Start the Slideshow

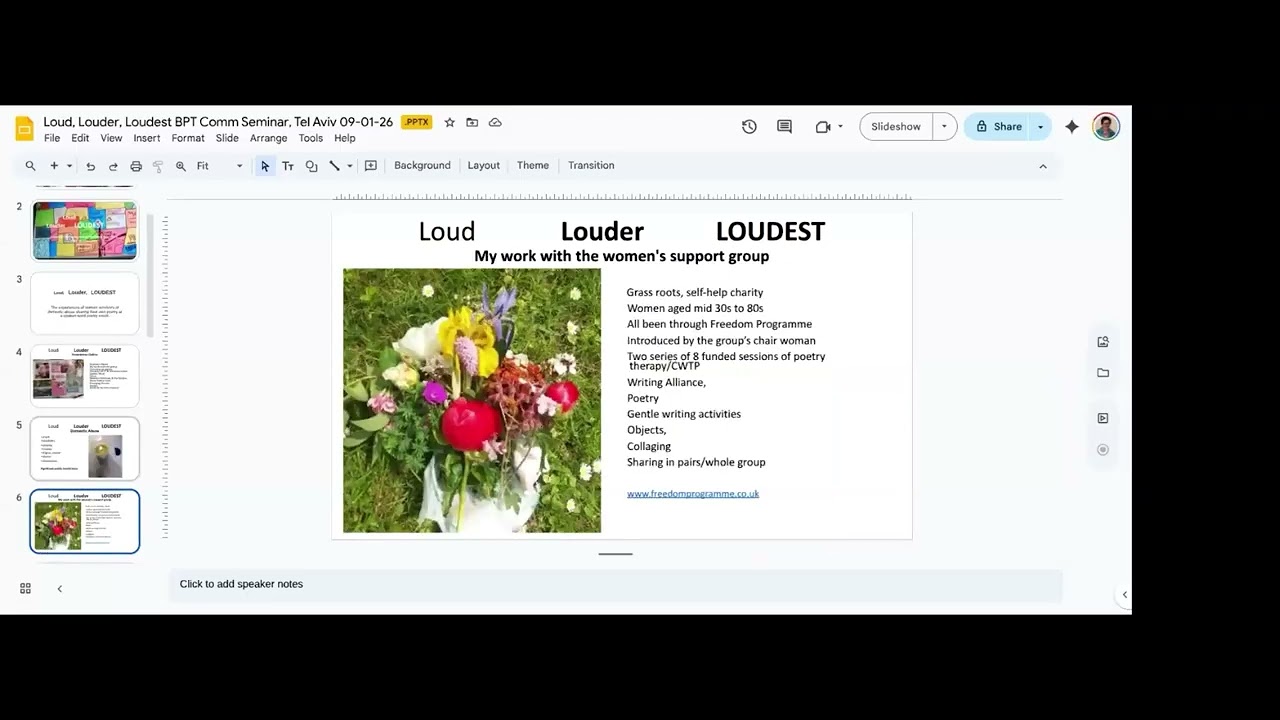pyautogui.click(x=896, y=127)
